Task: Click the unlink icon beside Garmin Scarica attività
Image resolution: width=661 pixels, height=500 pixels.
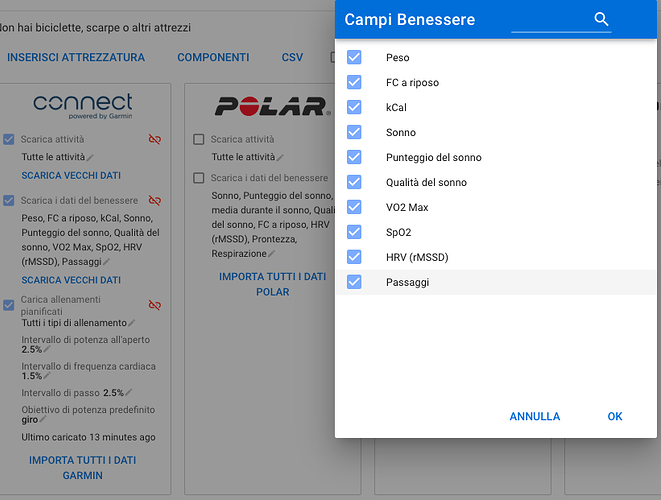Action: point(155,139)
